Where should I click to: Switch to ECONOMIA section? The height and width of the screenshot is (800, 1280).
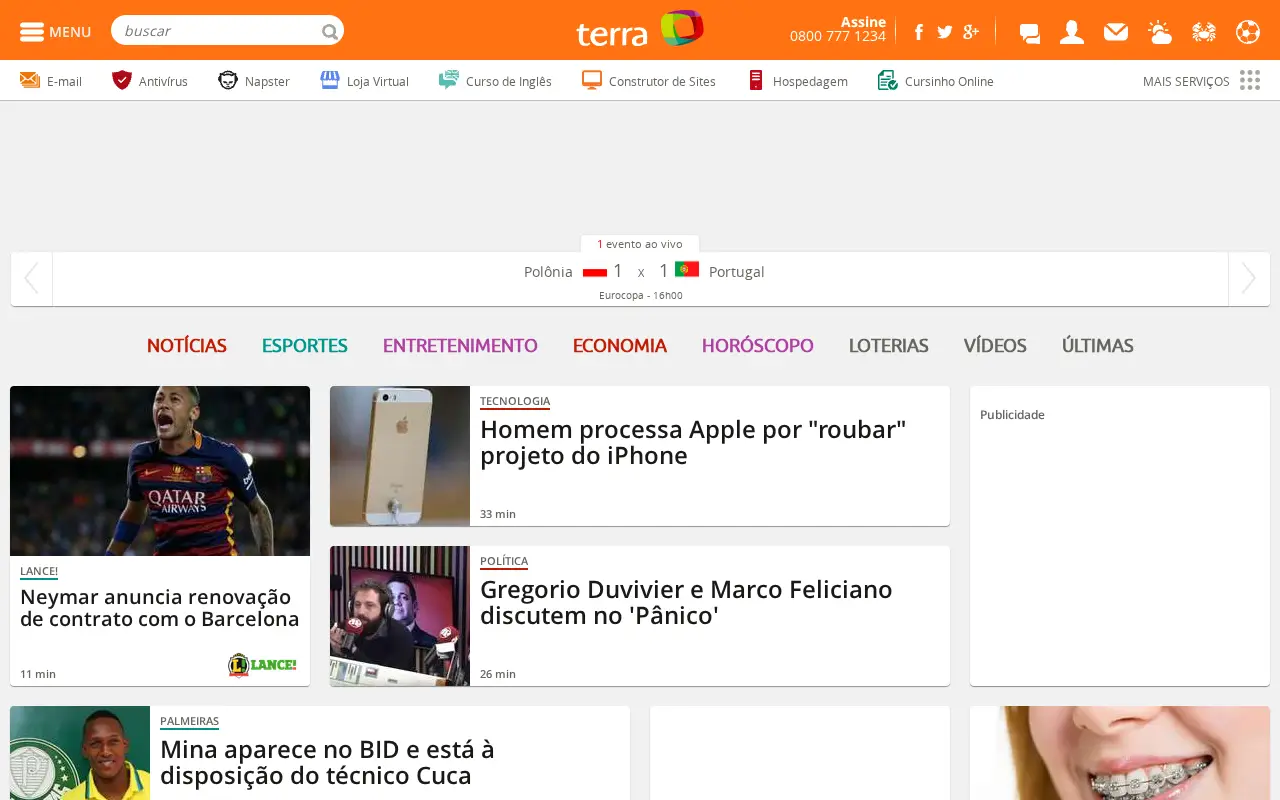(620, 346)
